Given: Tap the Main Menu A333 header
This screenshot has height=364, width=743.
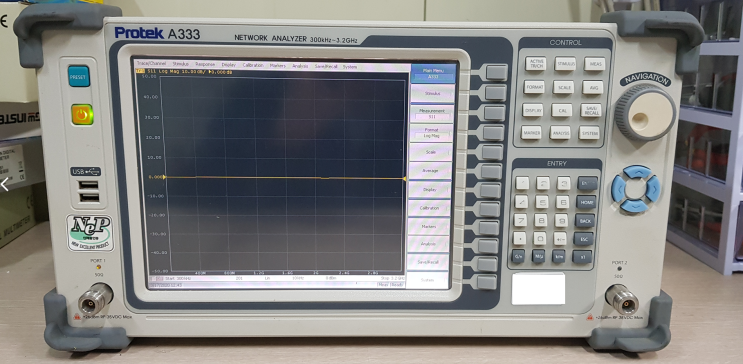Looking at the screenshot, I should click(433, 74).
